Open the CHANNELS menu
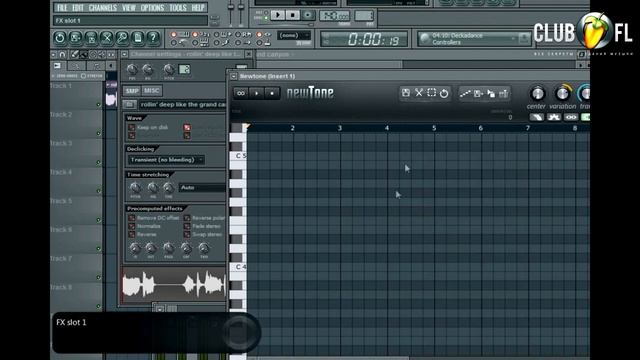 coord(103,8)
